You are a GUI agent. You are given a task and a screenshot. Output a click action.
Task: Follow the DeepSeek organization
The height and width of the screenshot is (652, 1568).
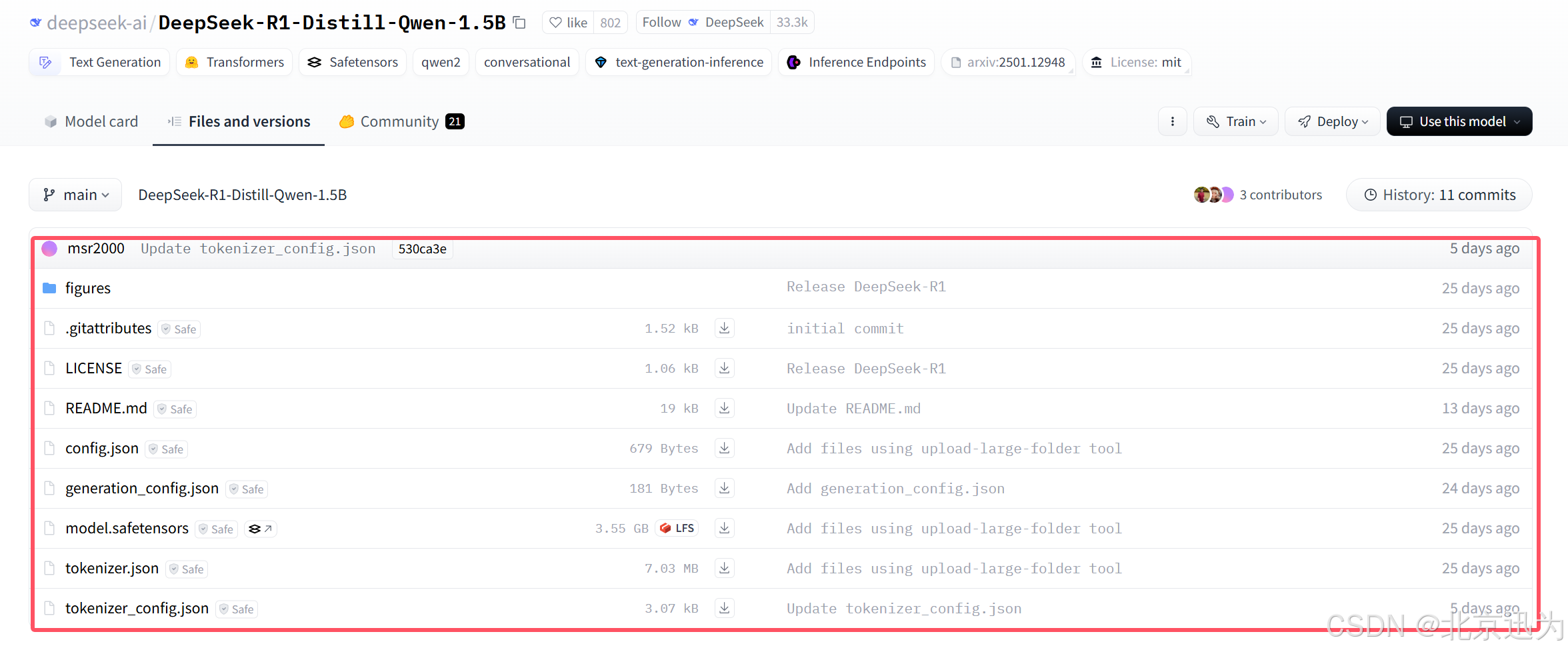(703, 23)
